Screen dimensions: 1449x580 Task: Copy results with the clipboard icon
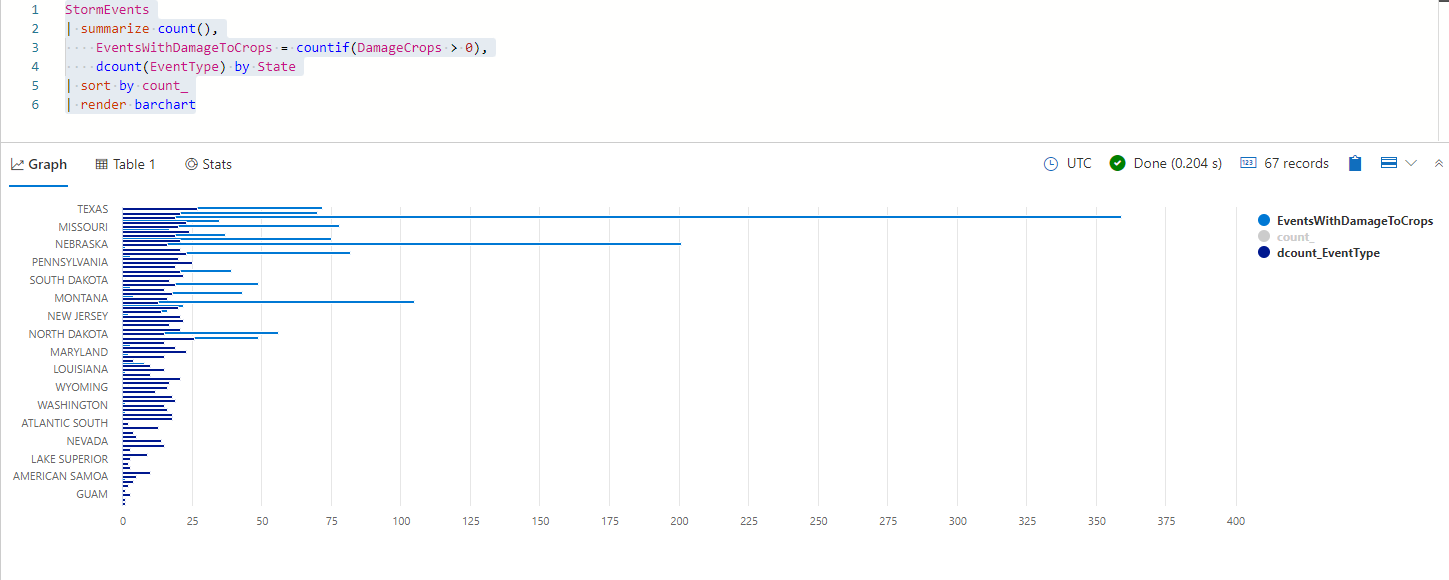[1355, 164]
